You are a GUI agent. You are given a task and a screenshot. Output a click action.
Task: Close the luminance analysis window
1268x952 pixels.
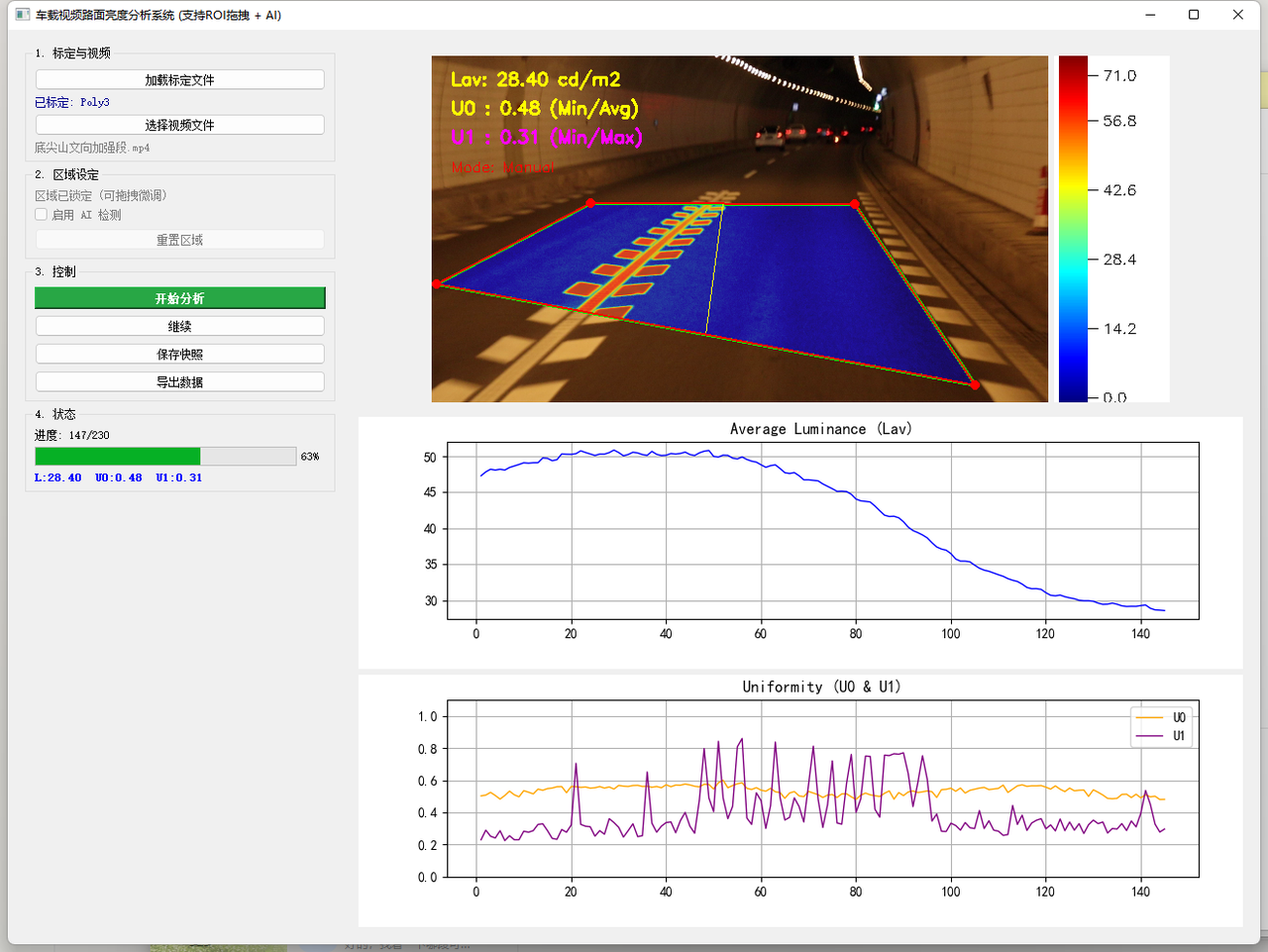click(x=1237, y=15)
